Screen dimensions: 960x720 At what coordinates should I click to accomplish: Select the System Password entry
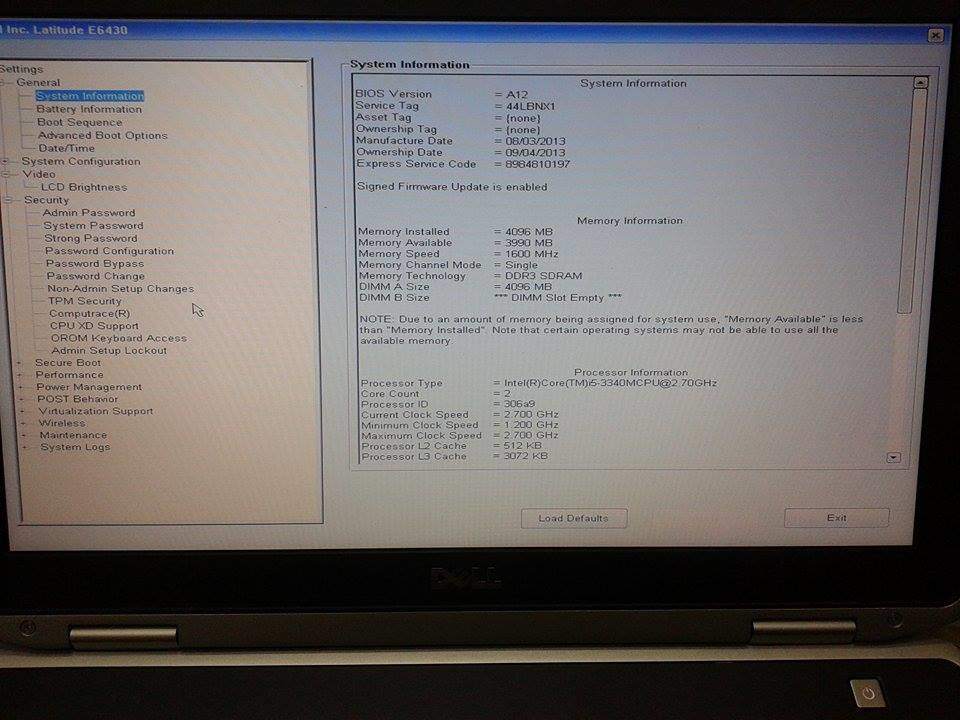click(93, 225)
